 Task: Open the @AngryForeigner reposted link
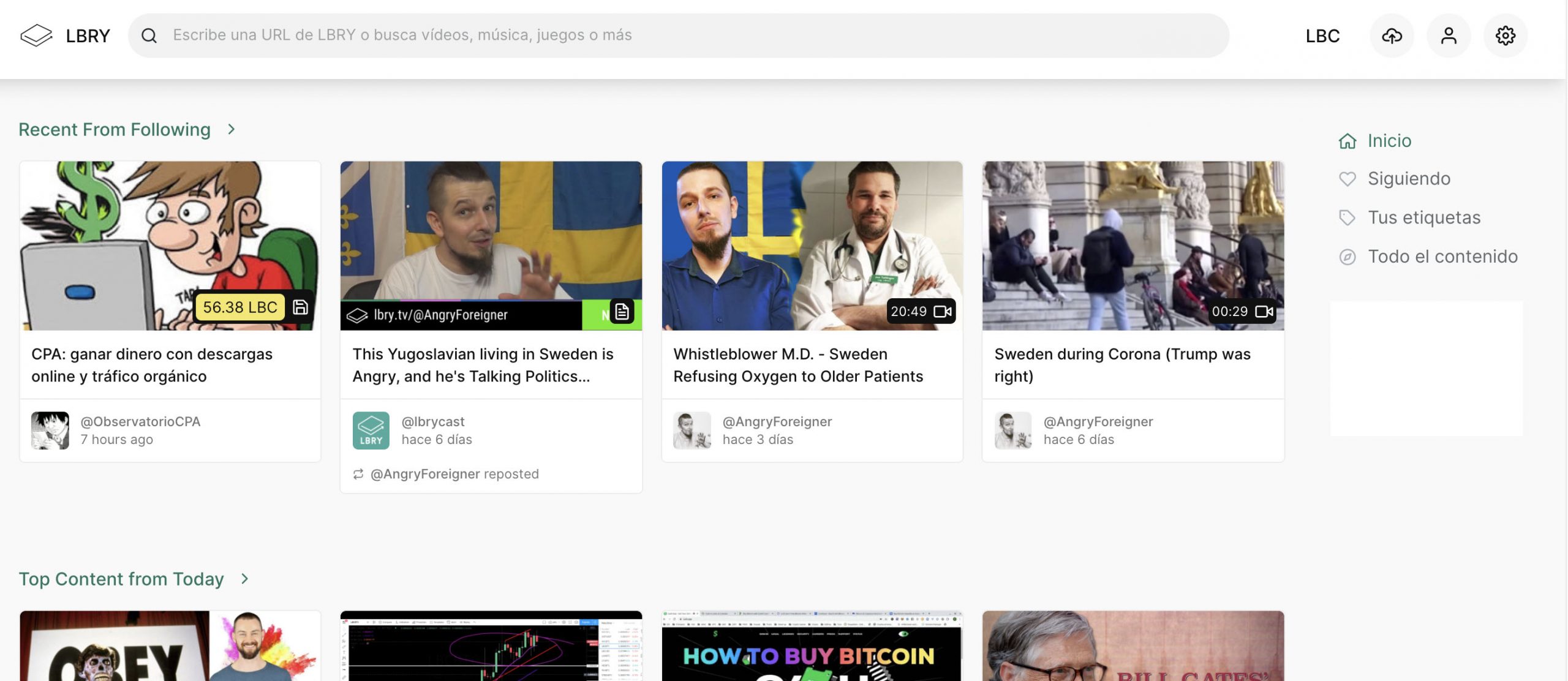click(454, 474)
